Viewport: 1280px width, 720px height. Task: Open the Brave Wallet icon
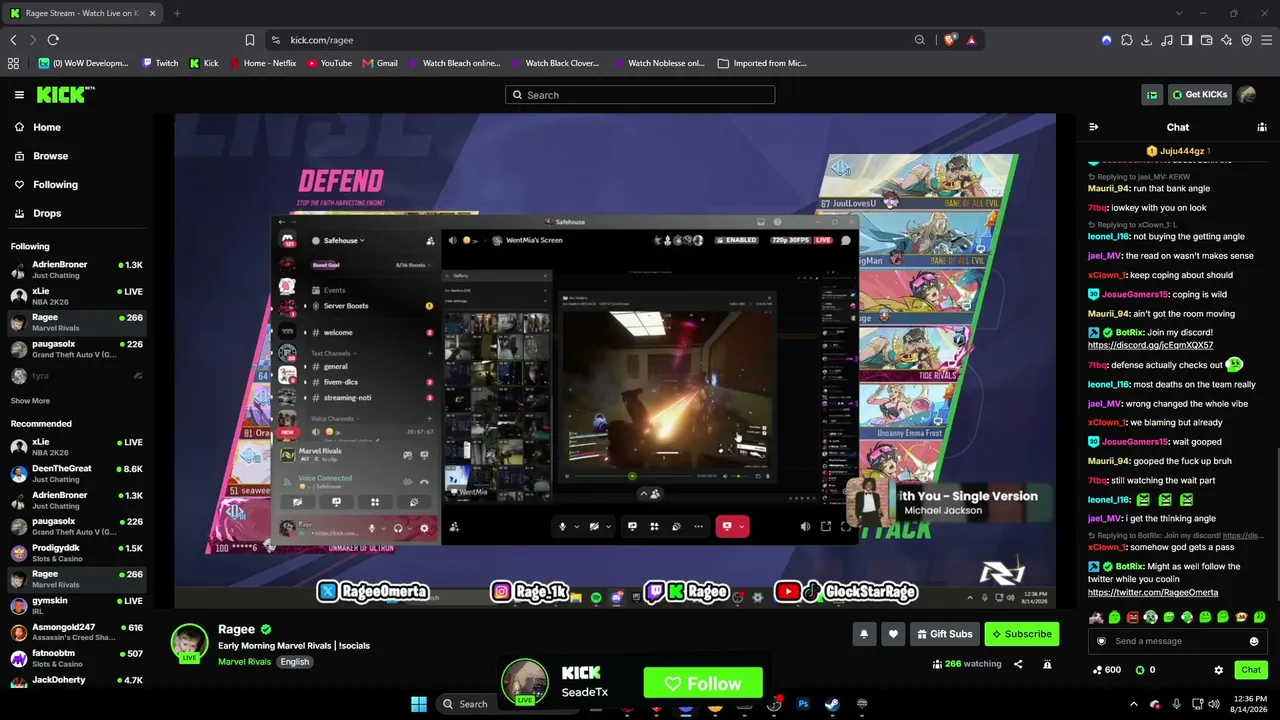point(1207,40)
